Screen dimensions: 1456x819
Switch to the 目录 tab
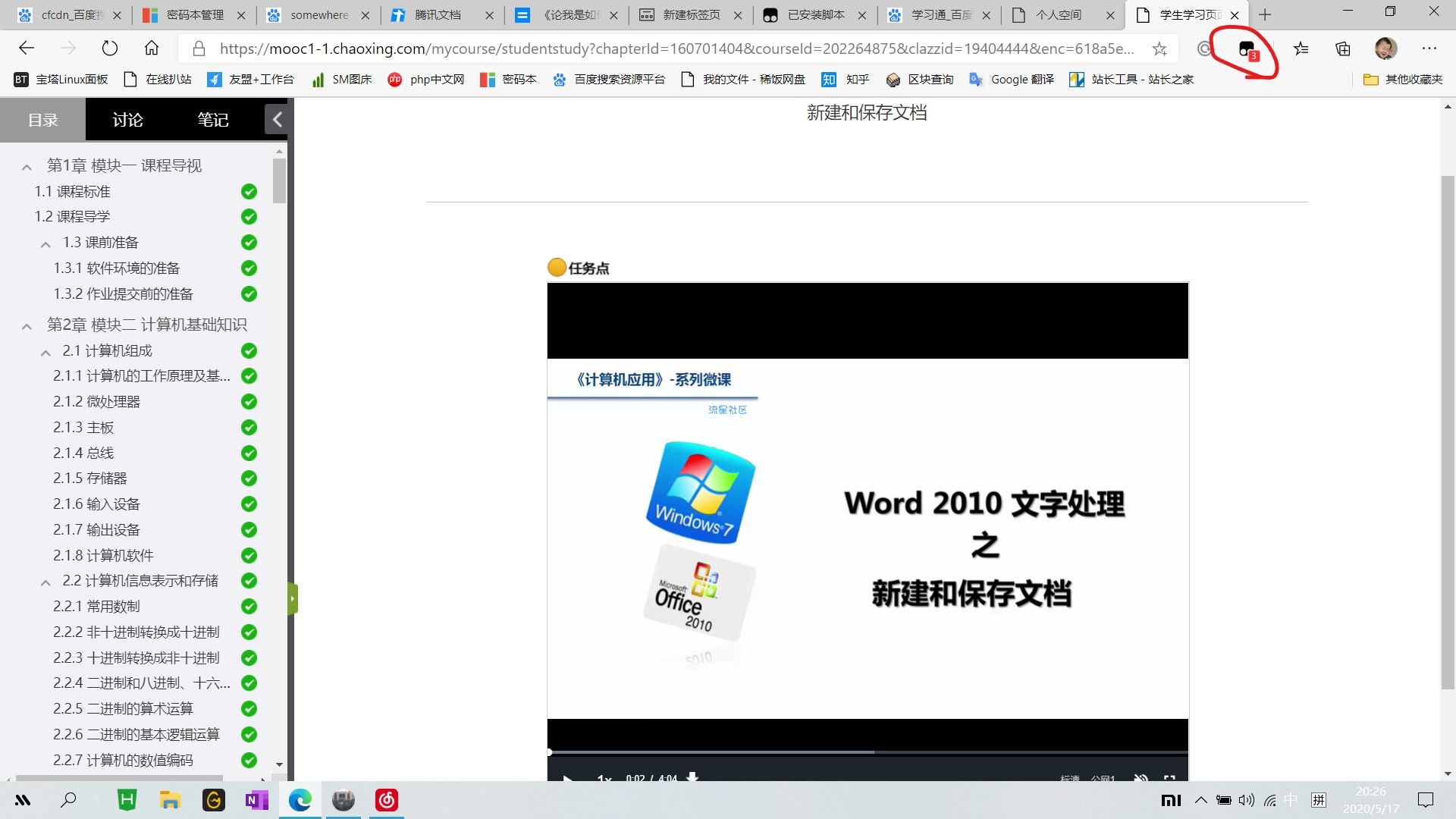tap(42, 120)
